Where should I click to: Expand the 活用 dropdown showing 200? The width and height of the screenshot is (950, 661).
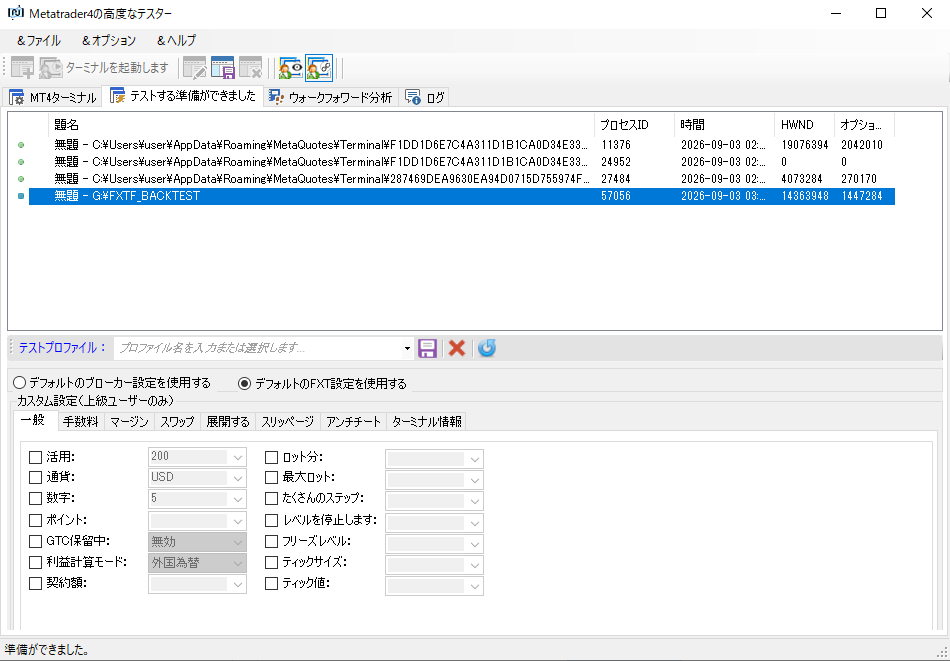(x=238, y=457)
